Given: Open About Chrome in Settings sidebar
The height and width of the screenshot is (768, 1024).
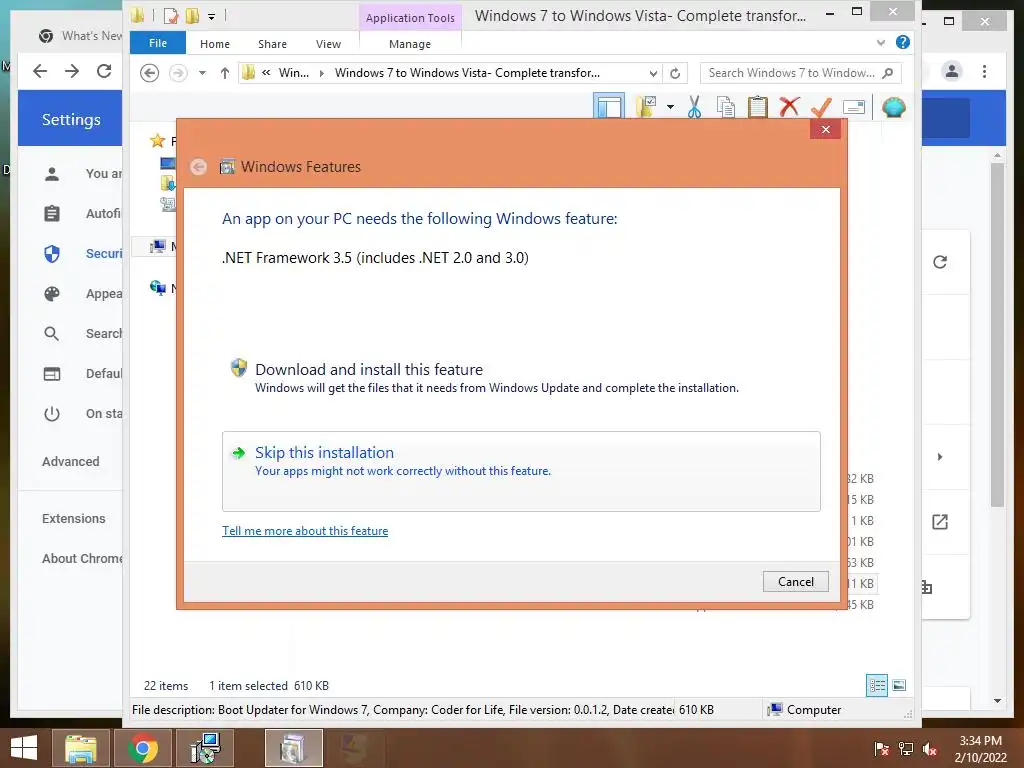Looking at the screenshot, I should click(82, 558).
